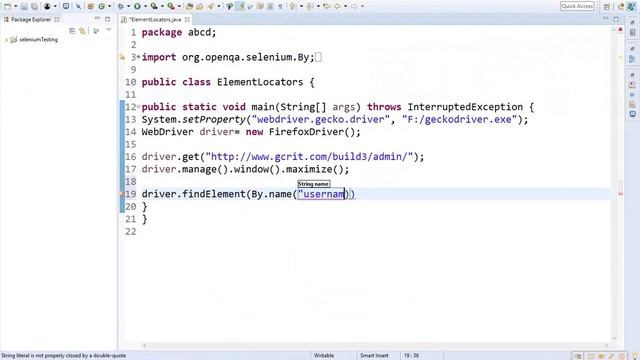Viewport: 640px width, 360px height.
Task: Click the 19 : 36 cursor position indicator
Action: click(x=411, y=356)
